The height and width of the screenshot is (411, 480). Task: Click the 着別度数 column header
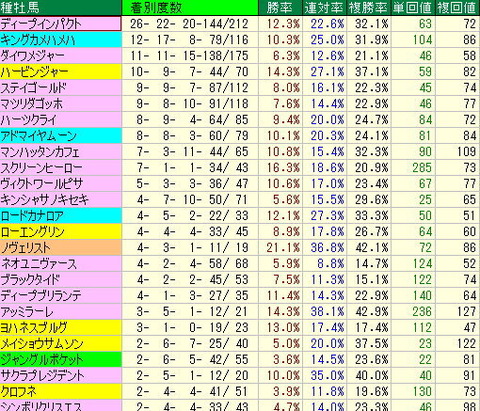click(x=190, y=8)
